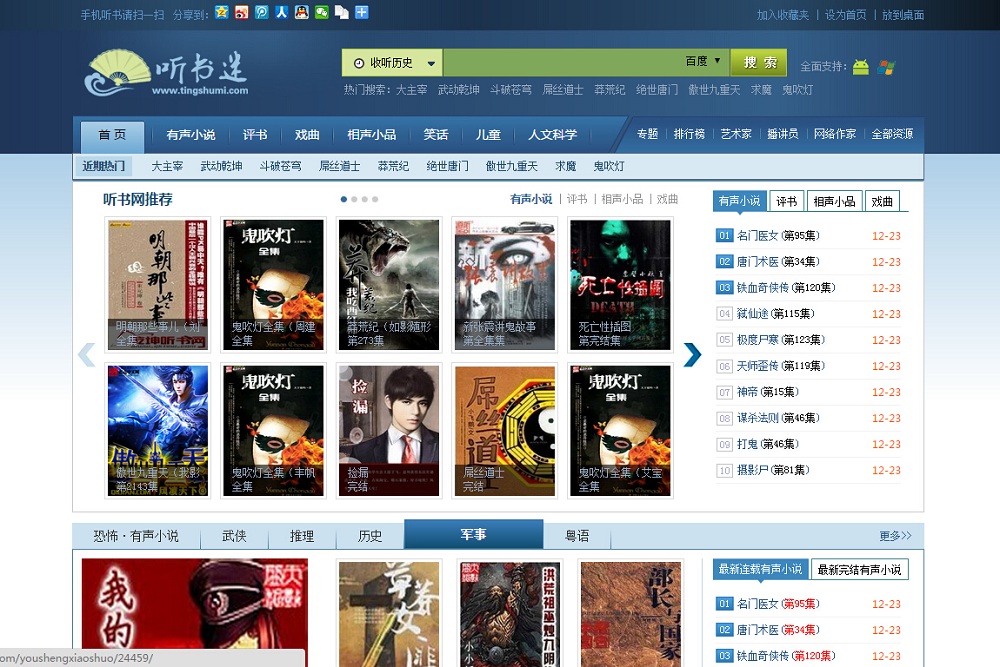Viewport: 1000px width, 667px height.
Task: Click the 10 rank badge beside 摄影尸
Action: [x=724, y=471]
